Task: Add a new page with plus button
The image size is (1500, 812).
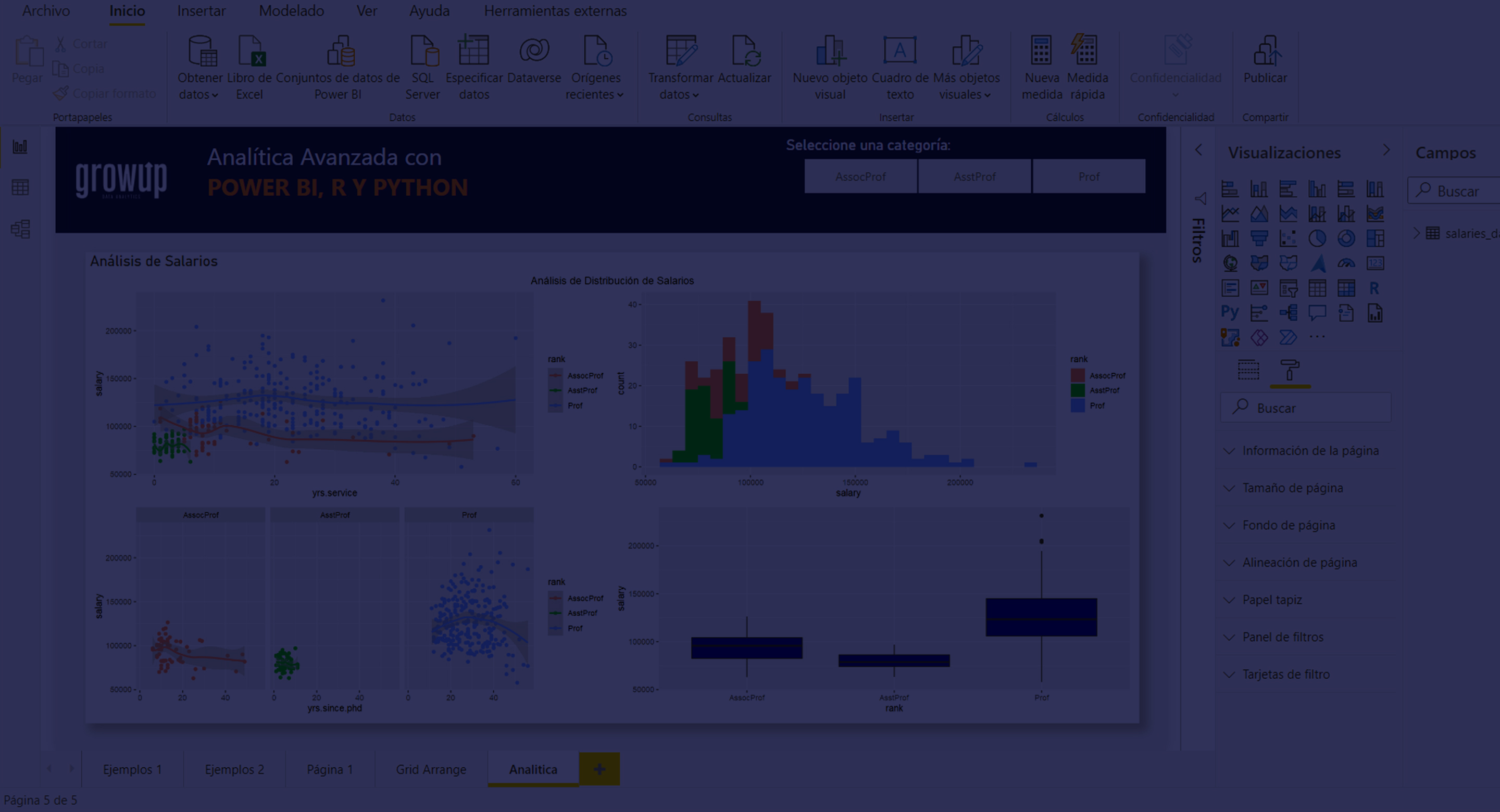Action: click(599, 769)
